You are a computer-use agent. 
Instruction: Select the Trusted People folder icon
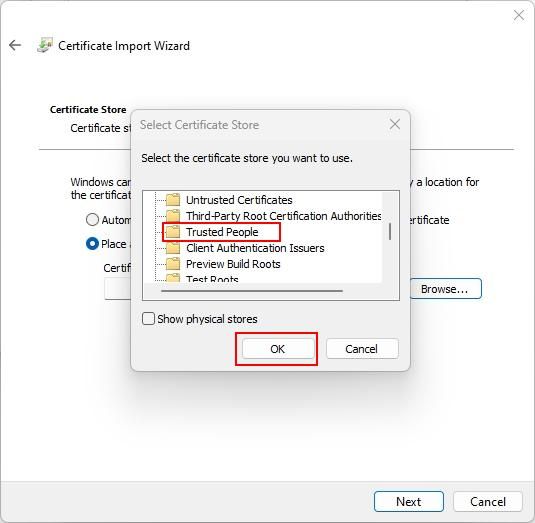(x=173, y=232)
